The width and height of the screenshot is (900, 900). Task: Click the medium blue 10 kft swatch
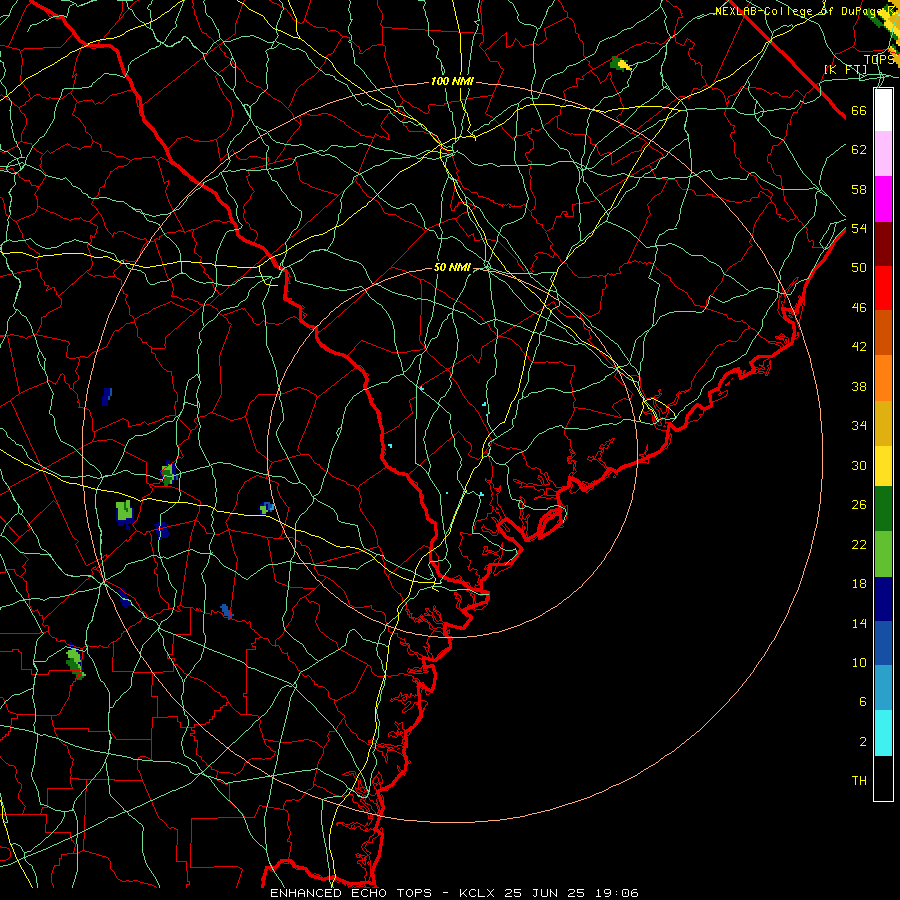(x=883, y=643)
